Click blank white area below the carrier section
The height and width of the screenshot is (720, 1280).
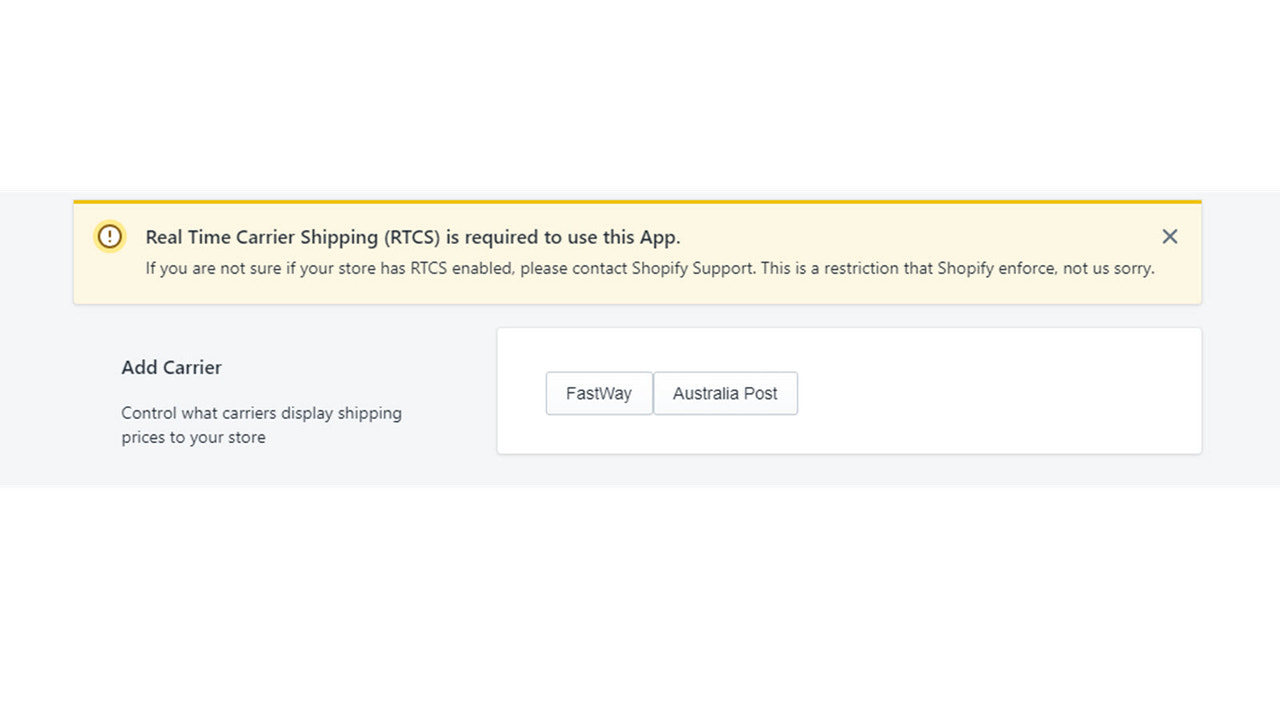(x=640, y=600)
